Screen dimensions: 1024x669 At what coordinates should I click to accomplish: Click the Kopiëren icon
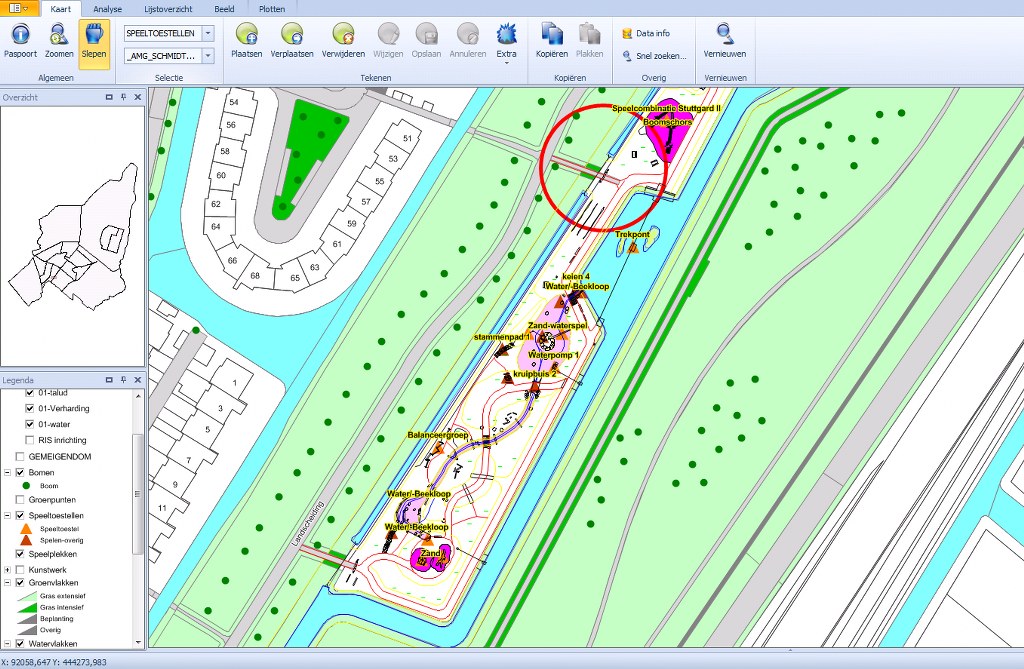[x=552, y=41]
